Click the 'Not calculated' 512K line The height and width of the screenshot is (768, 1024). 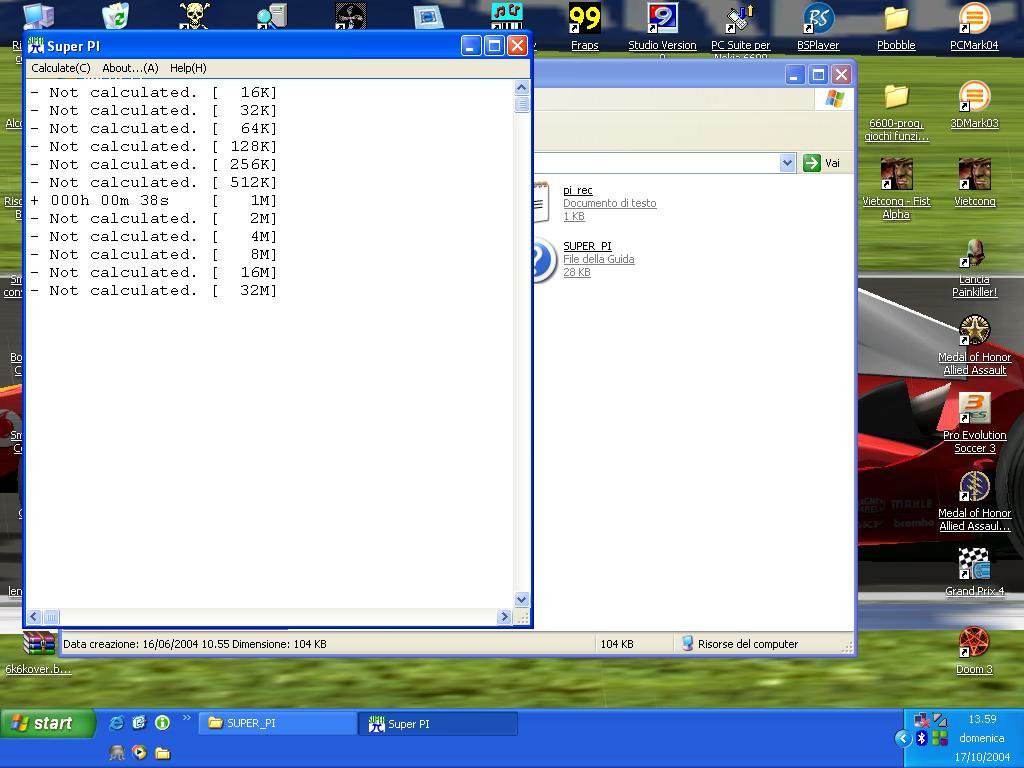click(x=153, y=183)
